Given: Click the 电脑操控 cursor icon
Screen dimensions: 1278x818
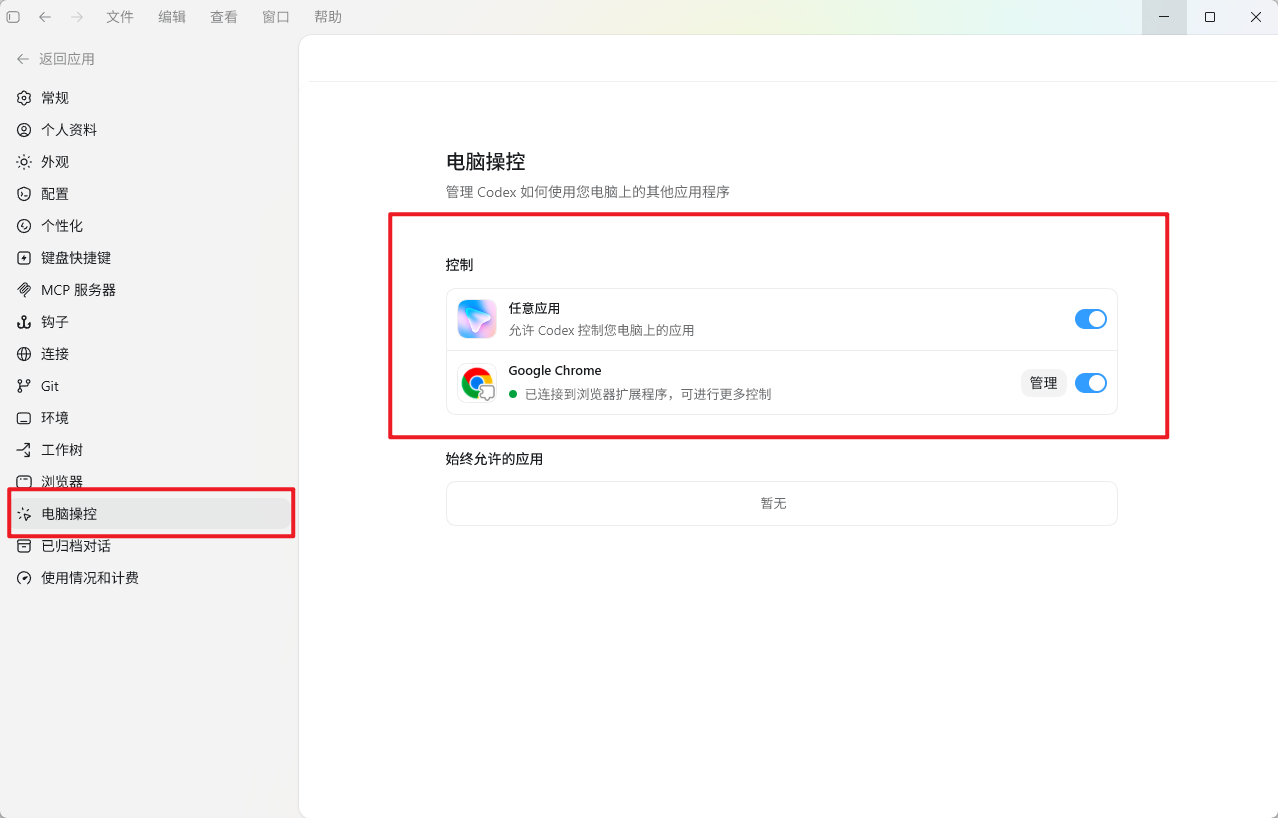Looking at the screenshot, I should [x=24, y=514].
